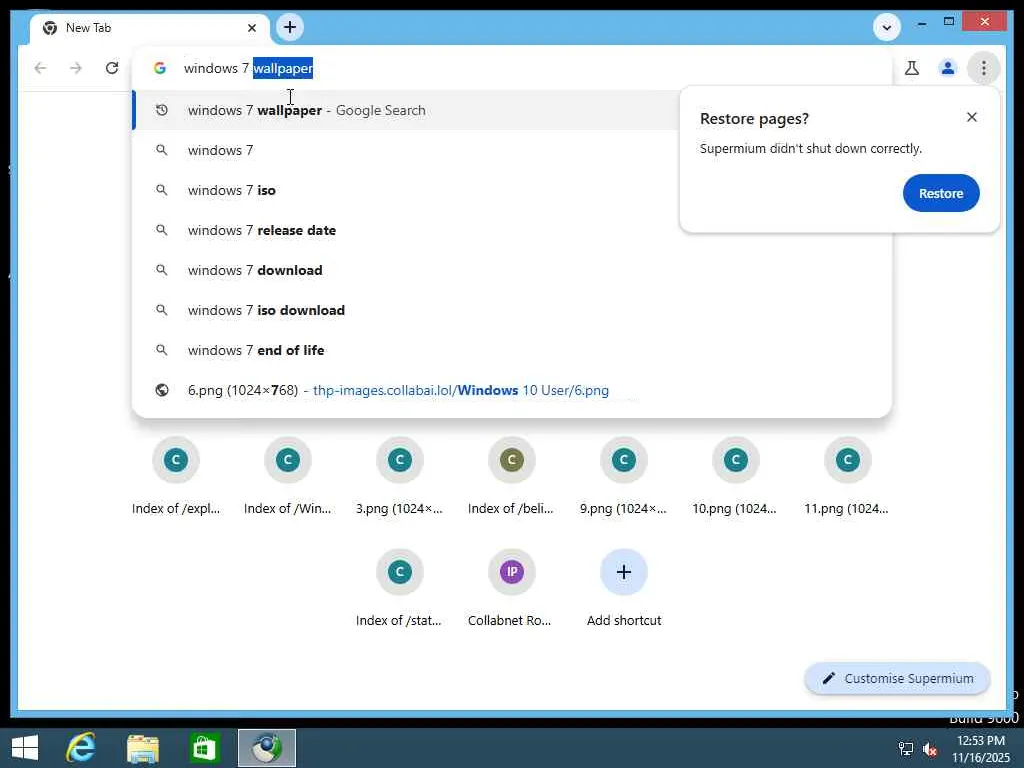The height and width of the screenshot is (768, 1024).
Task: Open the 6.png URL suggestion
Action: (x=511, y=391)
